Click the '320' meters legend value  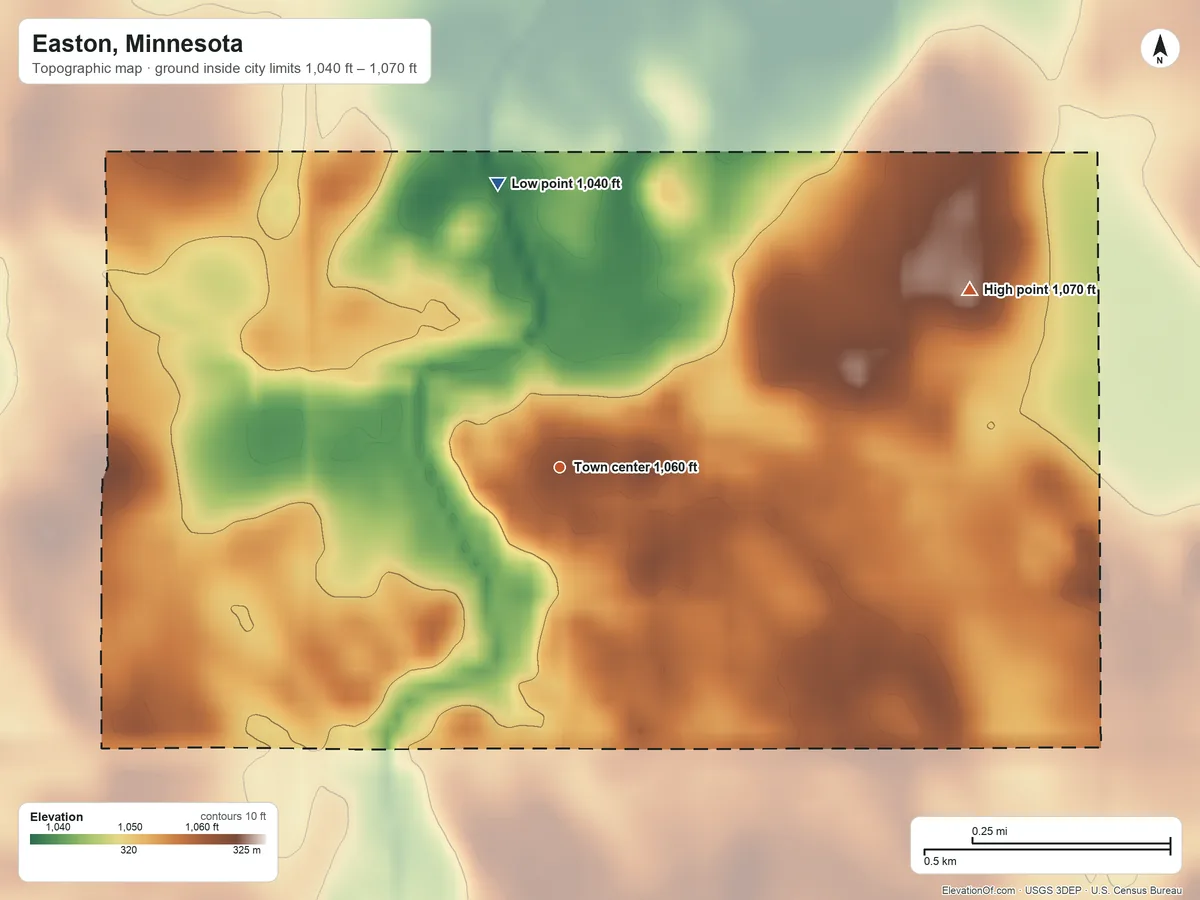coord(129,851)
